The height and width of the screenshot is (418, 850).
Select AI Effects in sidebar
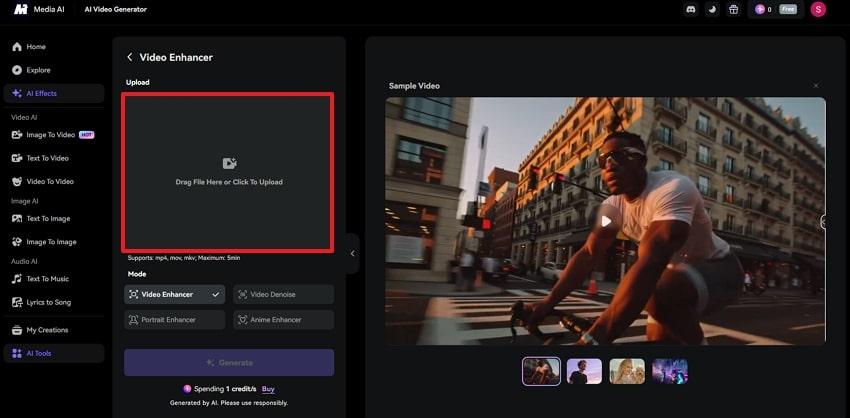pyautogui.click(x=54, y=93)
